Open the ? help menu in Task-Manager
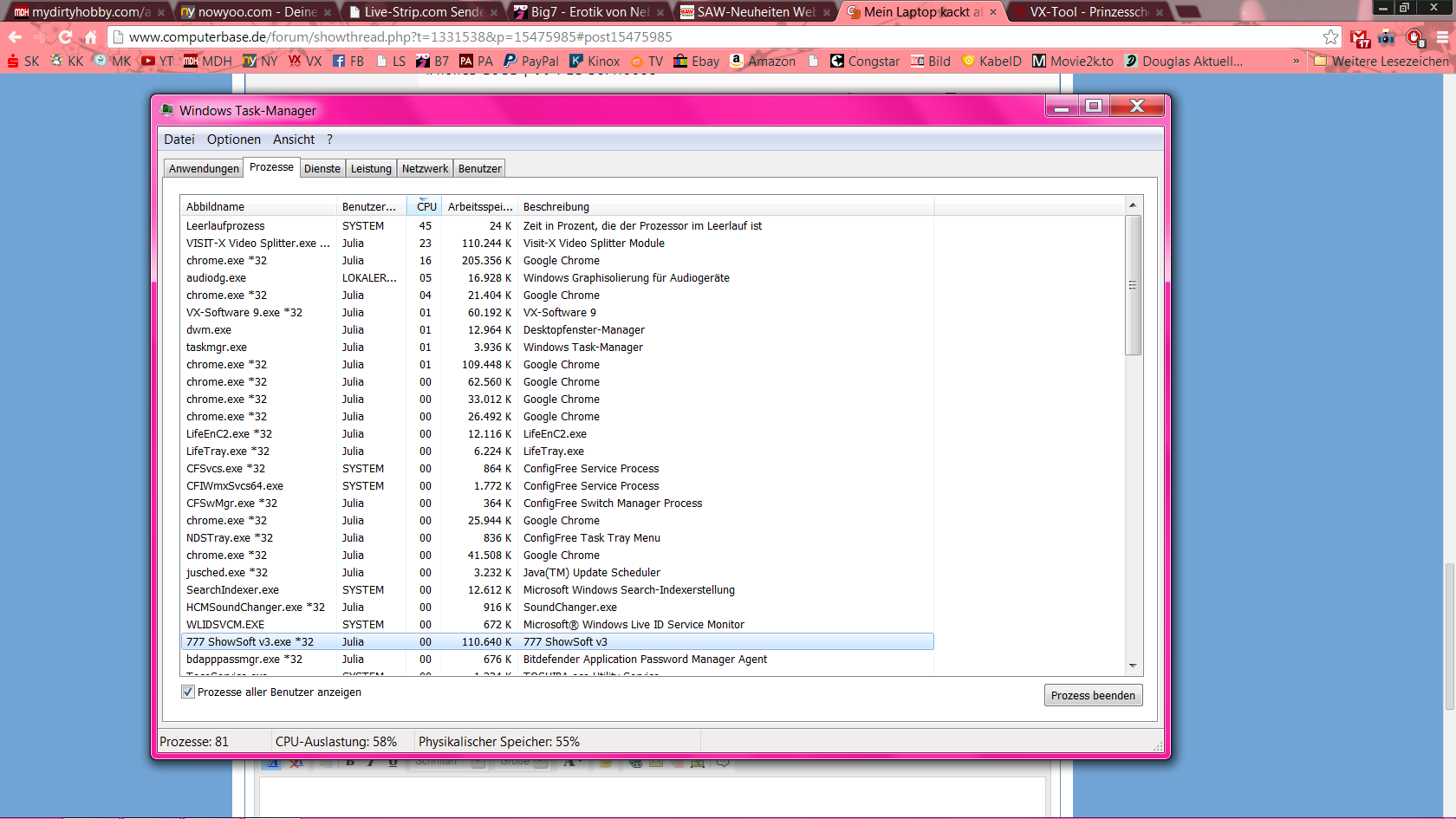The width and height of the screenshot is (1456, 819). point(329,140)
